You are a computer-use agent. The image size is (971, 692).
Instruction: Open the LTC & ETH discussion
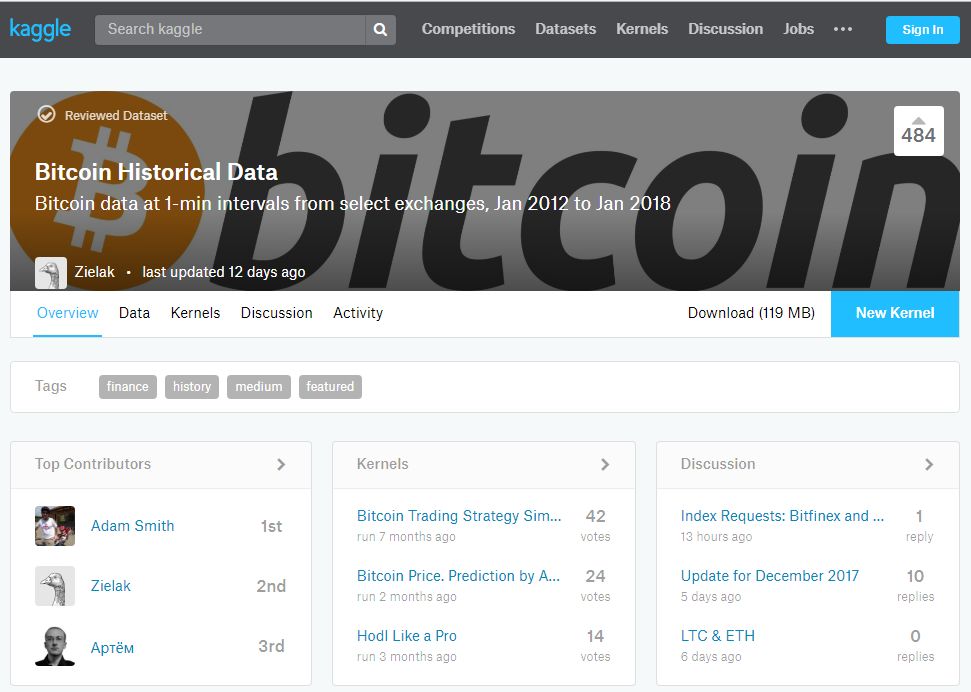coord(718,636)
